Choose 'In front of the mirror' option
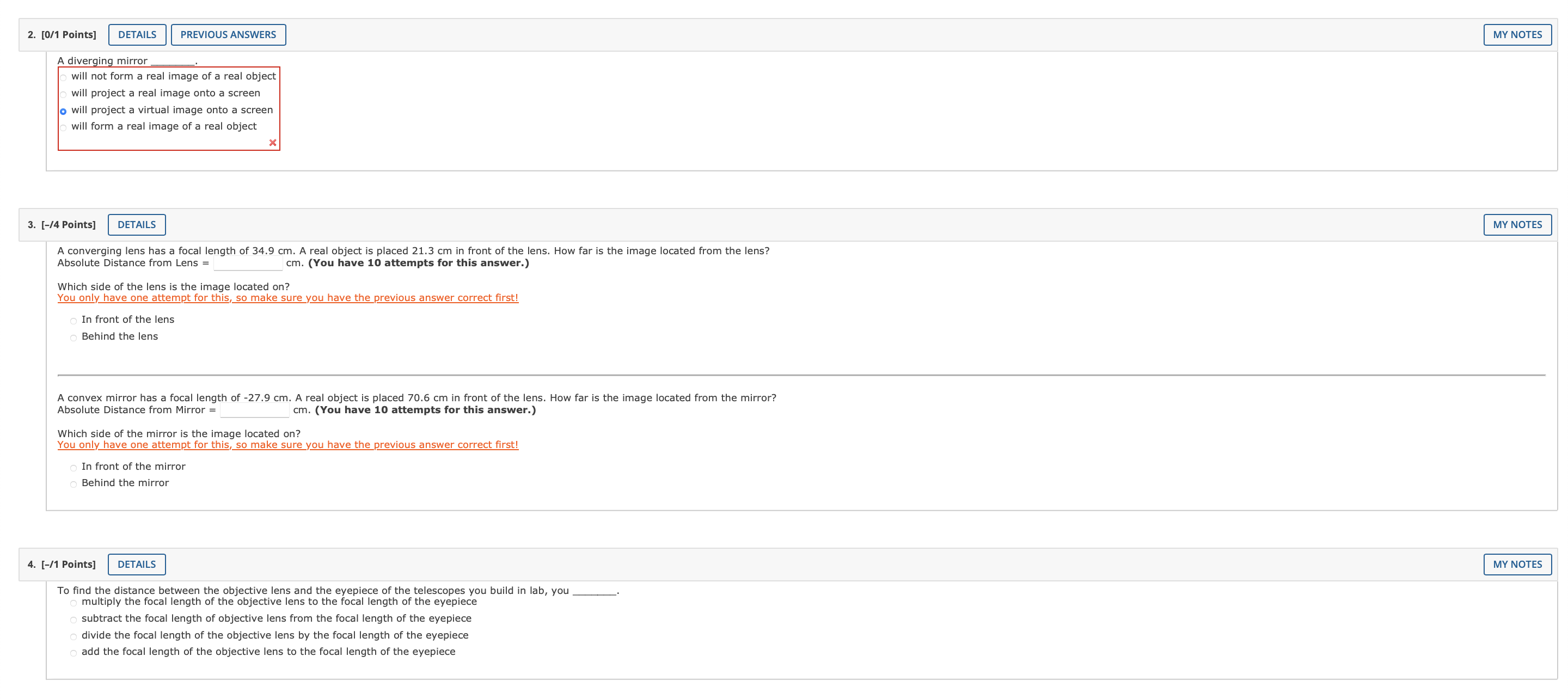The height and width of the screenshot is (699, 1568). [x=73, y=468]
